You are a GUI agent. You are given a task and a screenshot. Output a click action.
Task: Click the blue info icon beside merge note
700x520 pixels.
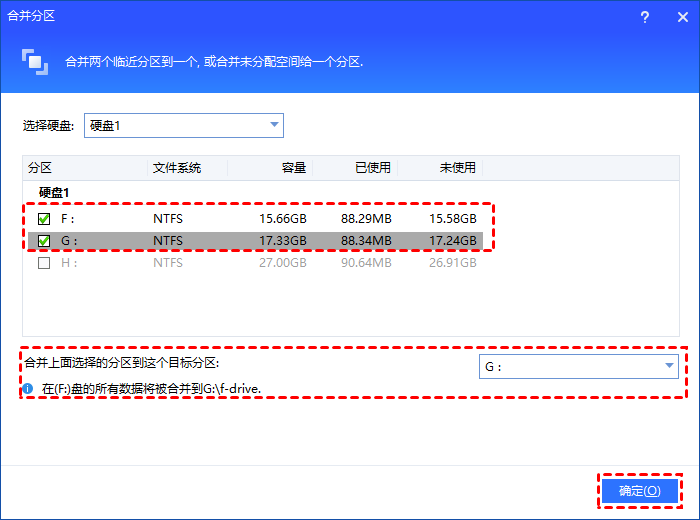tap(28, 389)
